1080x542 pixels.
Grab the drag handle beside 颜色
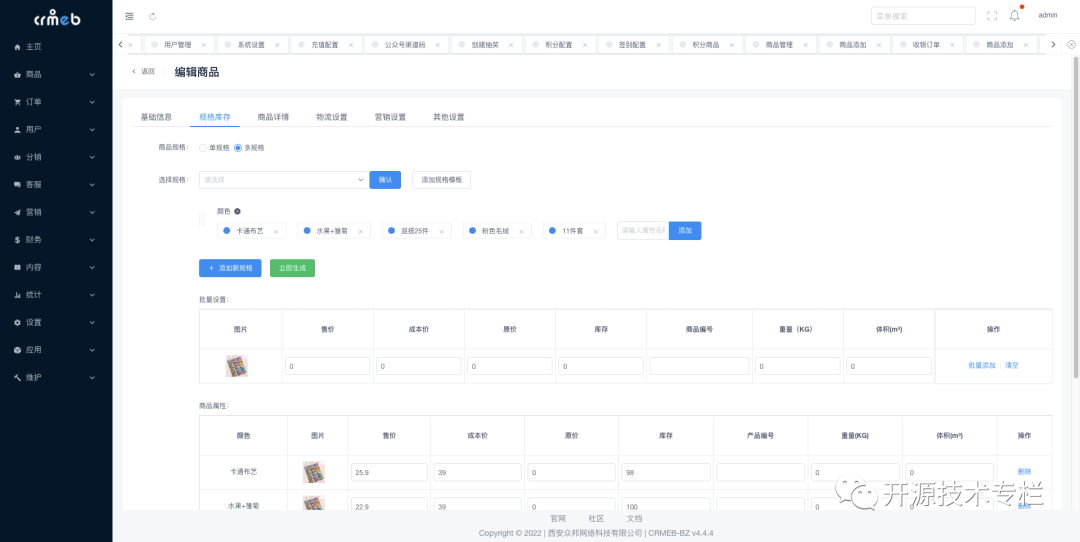(x=202, y=218)
